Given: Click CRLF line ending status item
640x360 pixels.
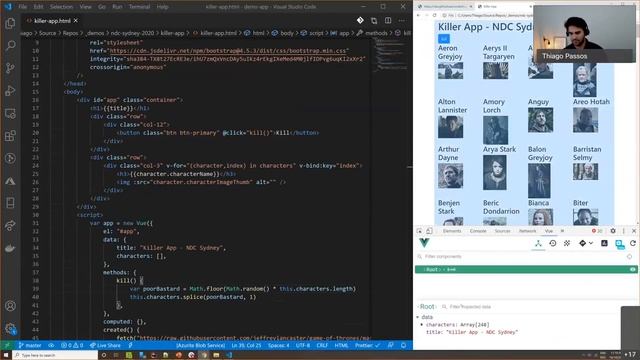Looking at the screenshot, I should pos(322,345).
